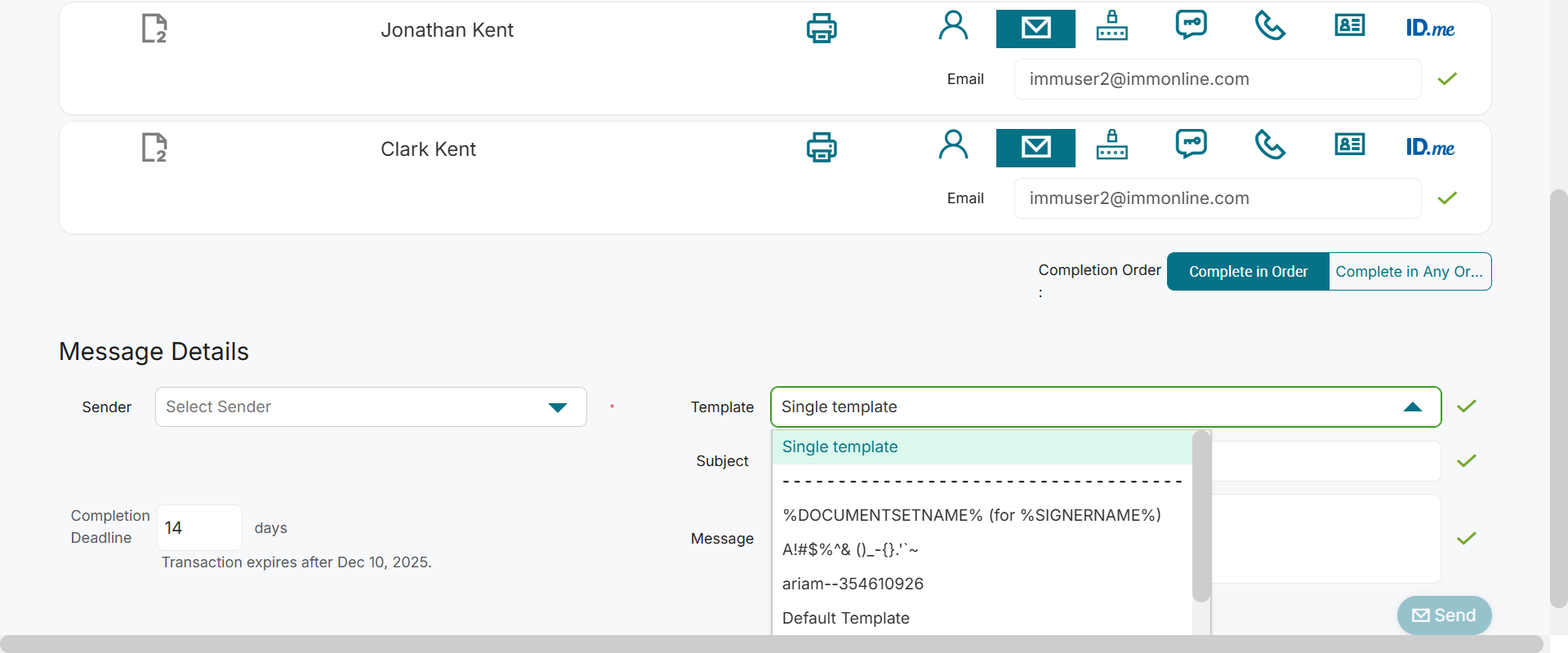Screen dimensions: 1568x653
Task: Click Completion Deadline days field
Action: point(198,528)
